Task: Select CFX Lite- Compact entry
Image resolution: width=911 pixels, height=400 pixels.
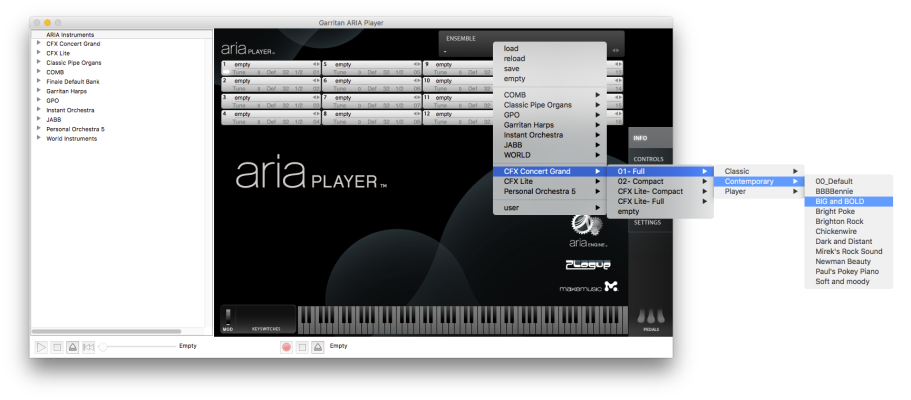Action: (x=660, y=191)
